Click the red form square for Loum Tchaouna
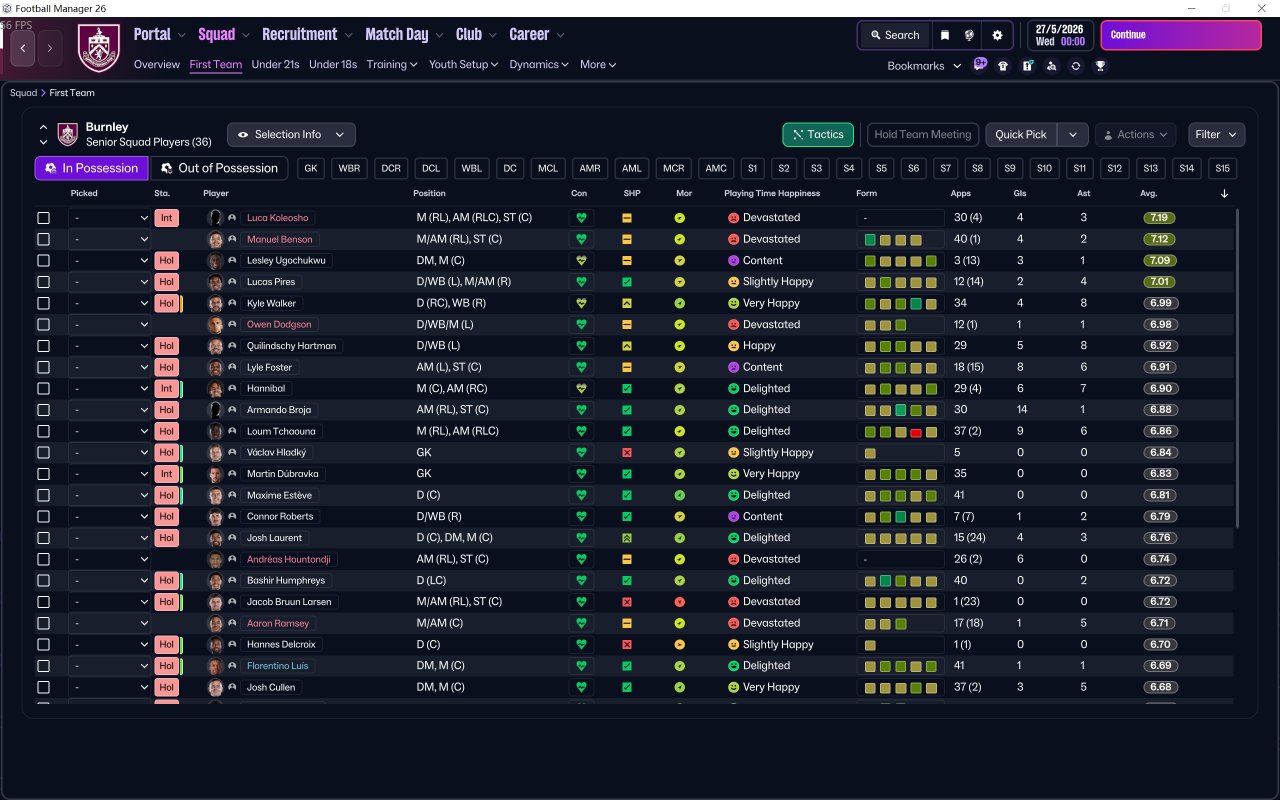 coord(915,432)
